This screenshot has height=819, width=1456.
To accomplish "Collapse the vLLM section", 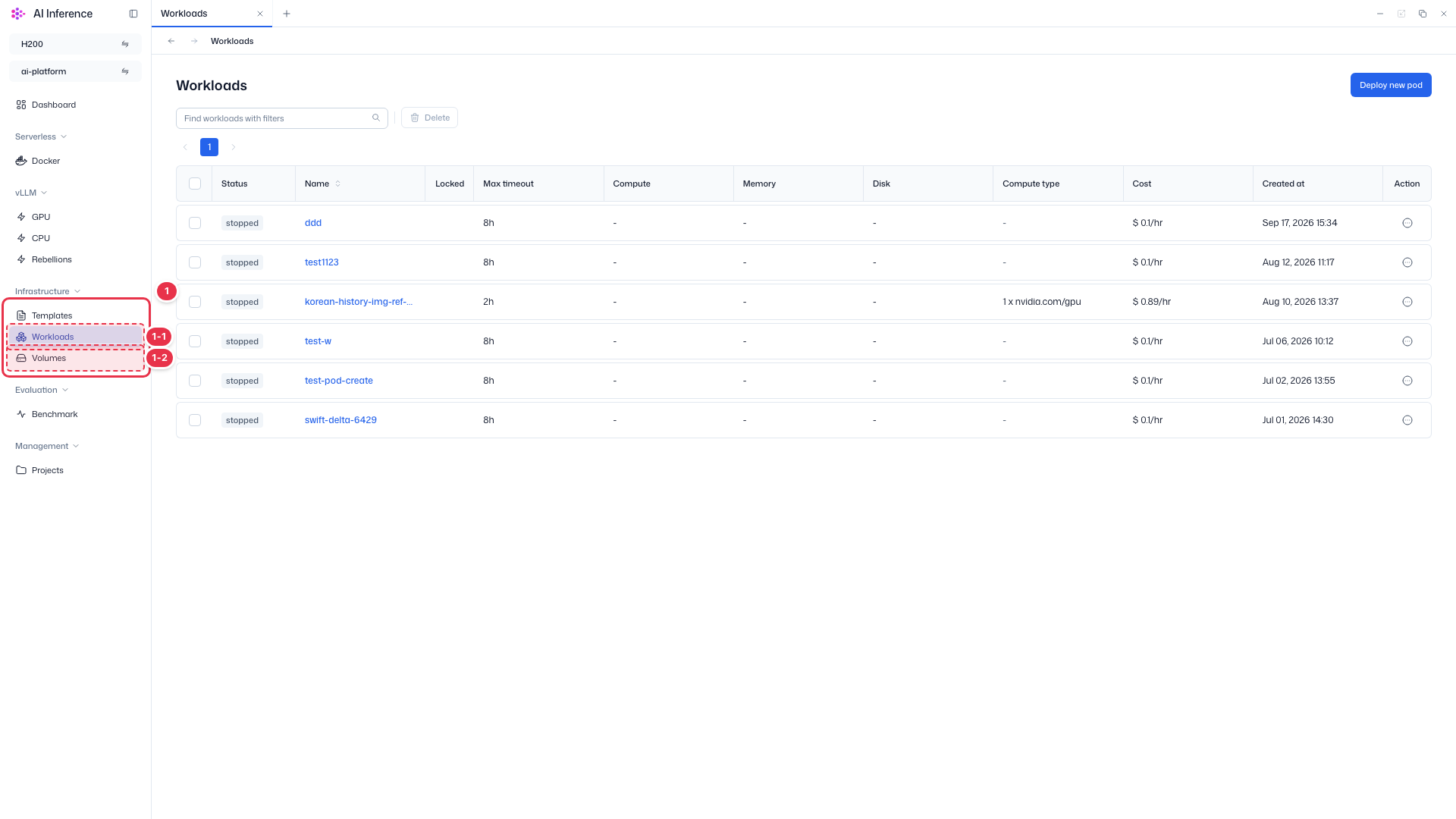I will point(31,193).
